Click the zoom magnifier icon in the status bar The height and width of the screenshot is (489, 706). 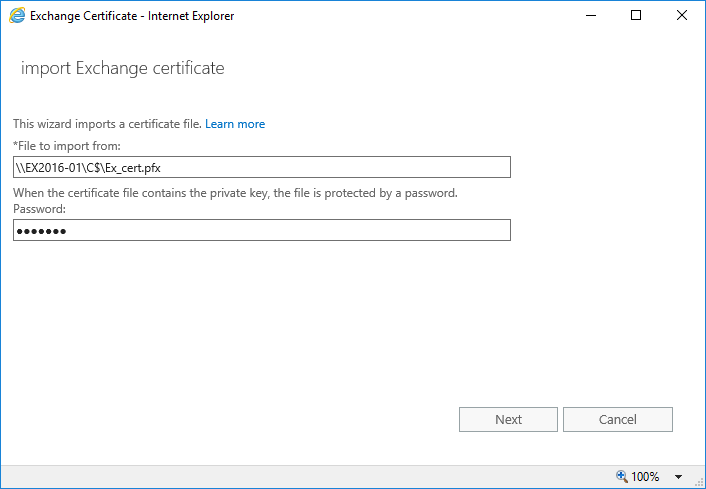(621, 476)
